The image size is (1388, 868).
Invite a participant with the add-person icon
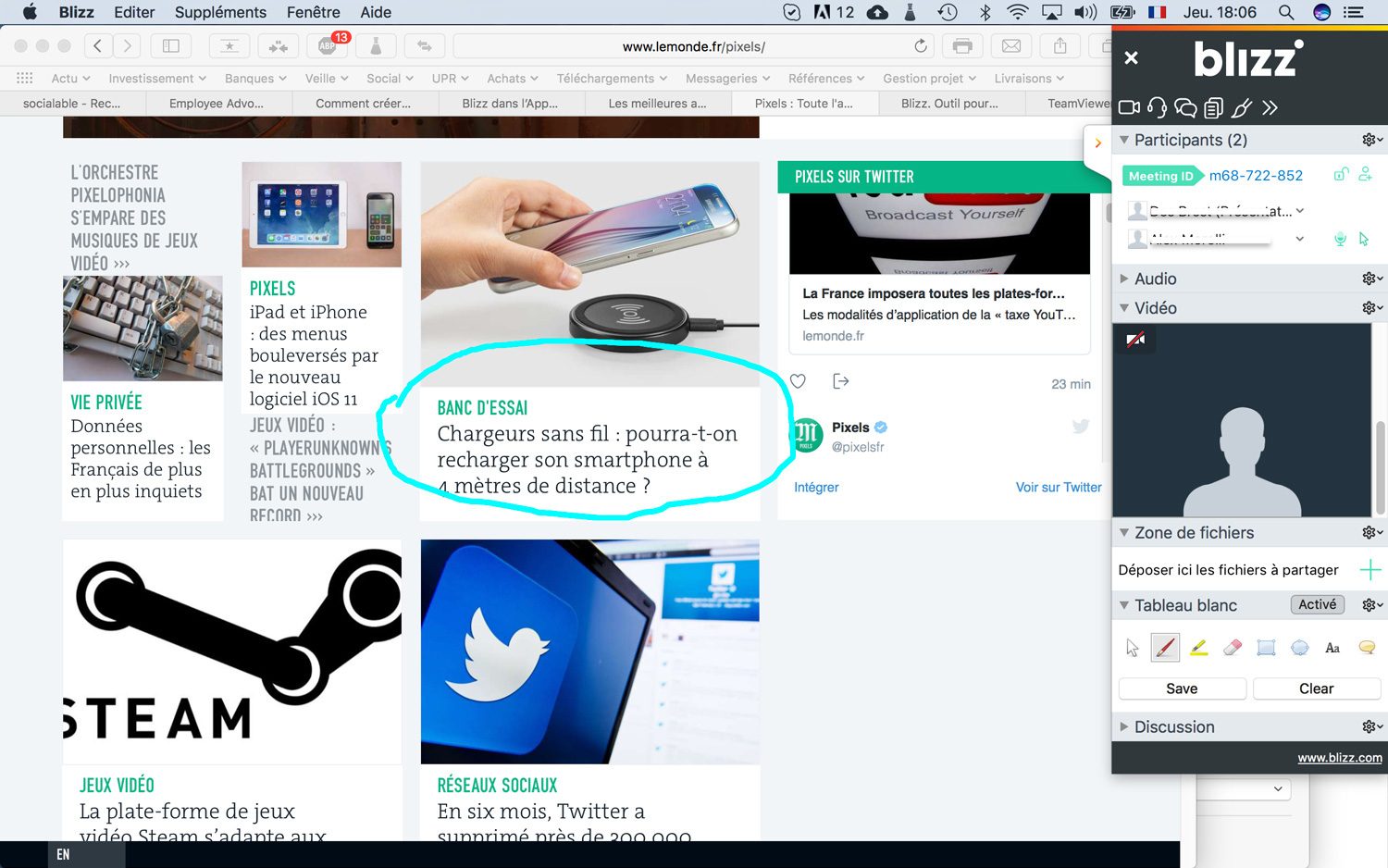(1365, 174)
